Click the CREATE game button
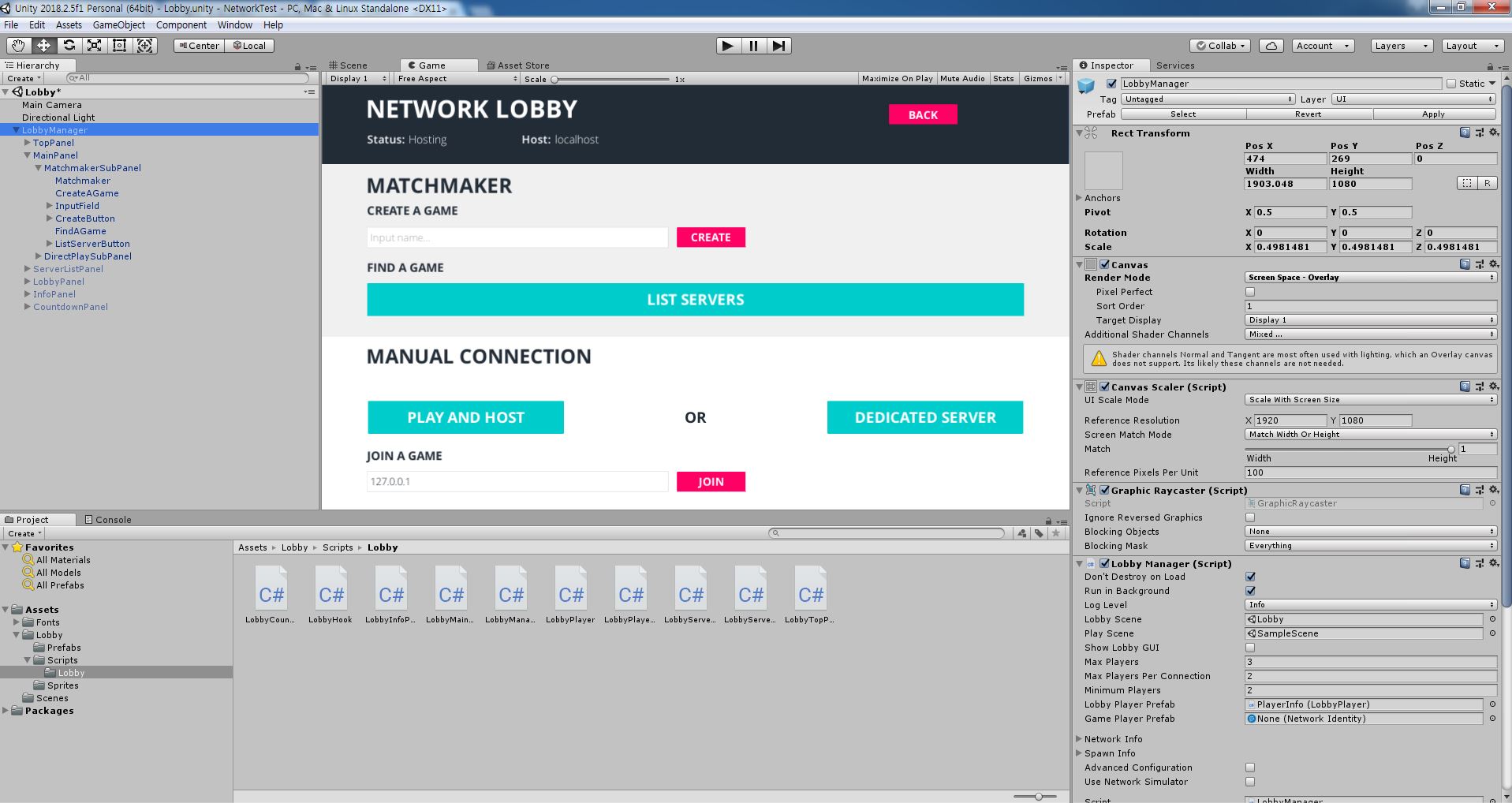 pyautogui.click(x=711, y=237)
